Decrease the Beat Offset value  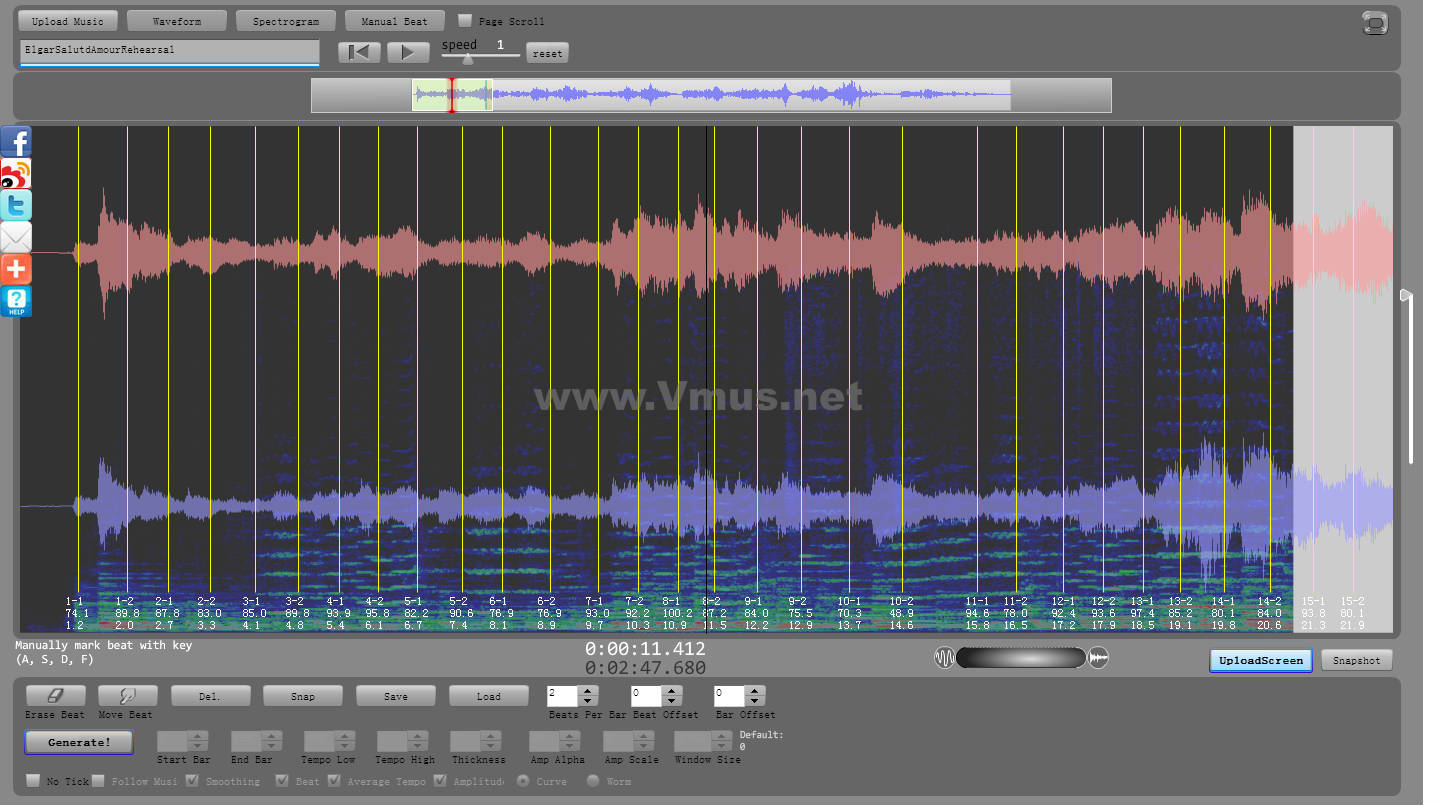pos(671,701)
